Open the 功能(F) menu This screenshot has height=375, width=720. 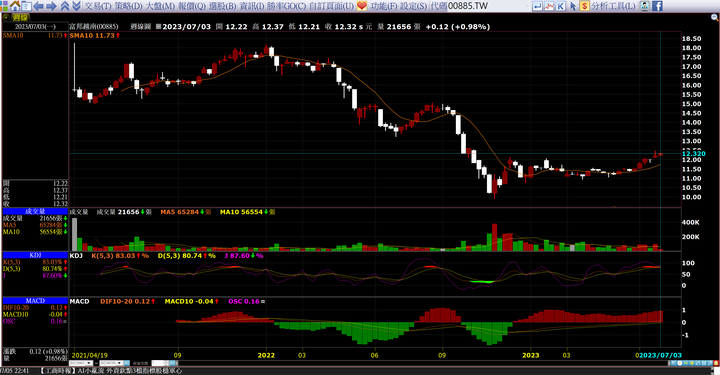384,6
